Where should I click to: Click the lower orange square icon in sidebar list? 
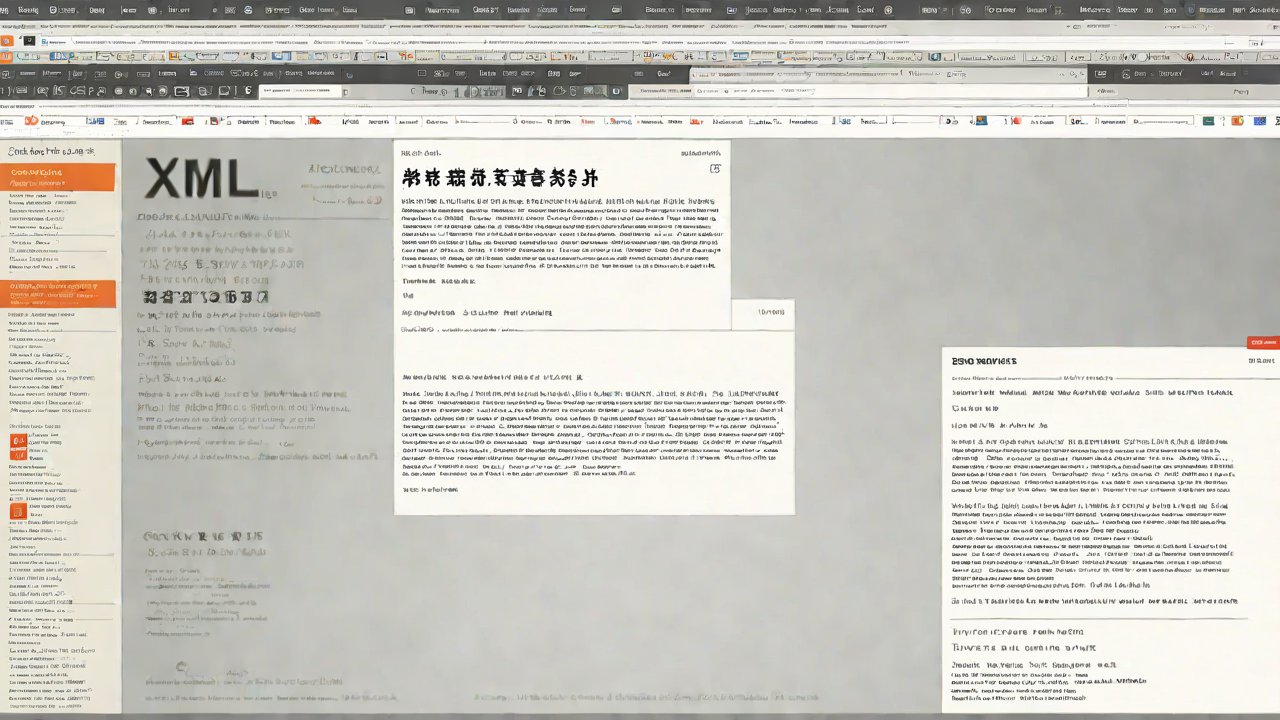(17, 511)
